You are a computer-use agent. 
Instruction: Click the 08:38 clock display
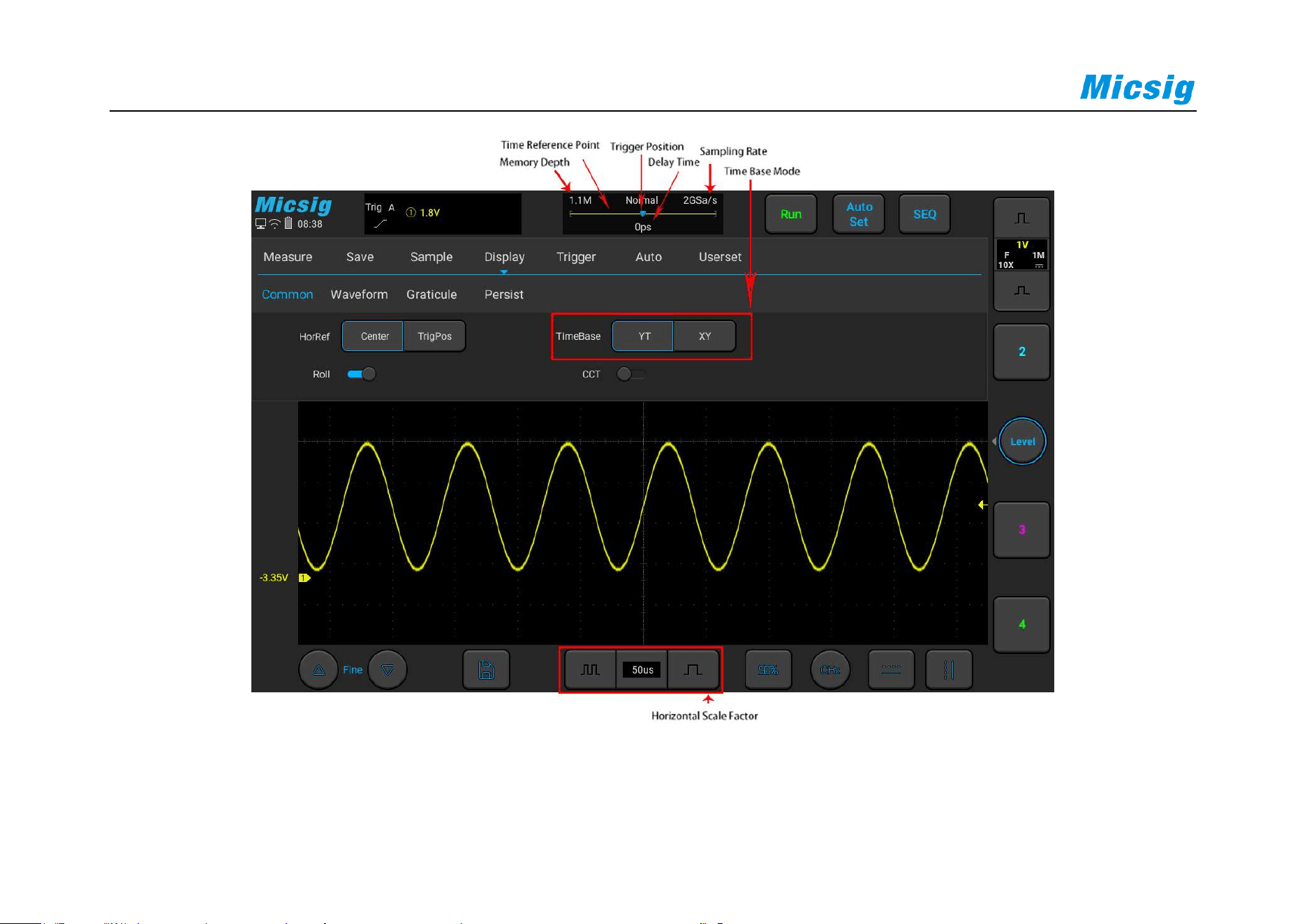(x=310, y=224)
